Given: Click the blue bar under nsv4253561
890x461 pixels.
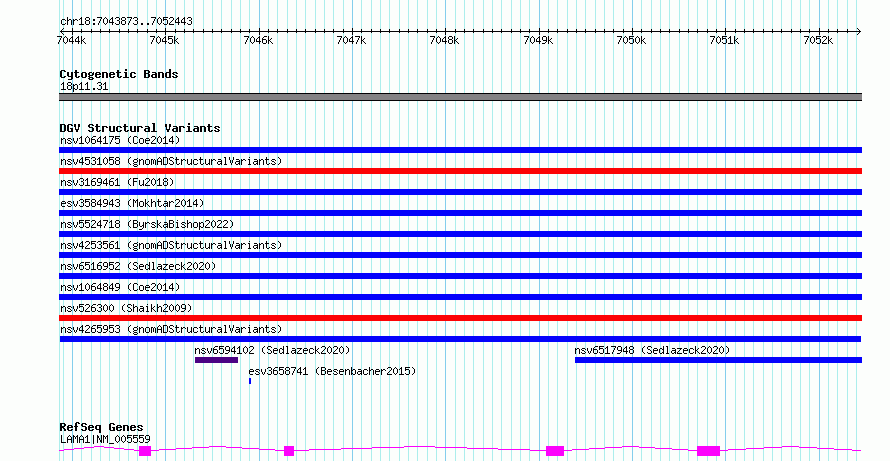Looking at the screenshot, I should tap(460, 255).
